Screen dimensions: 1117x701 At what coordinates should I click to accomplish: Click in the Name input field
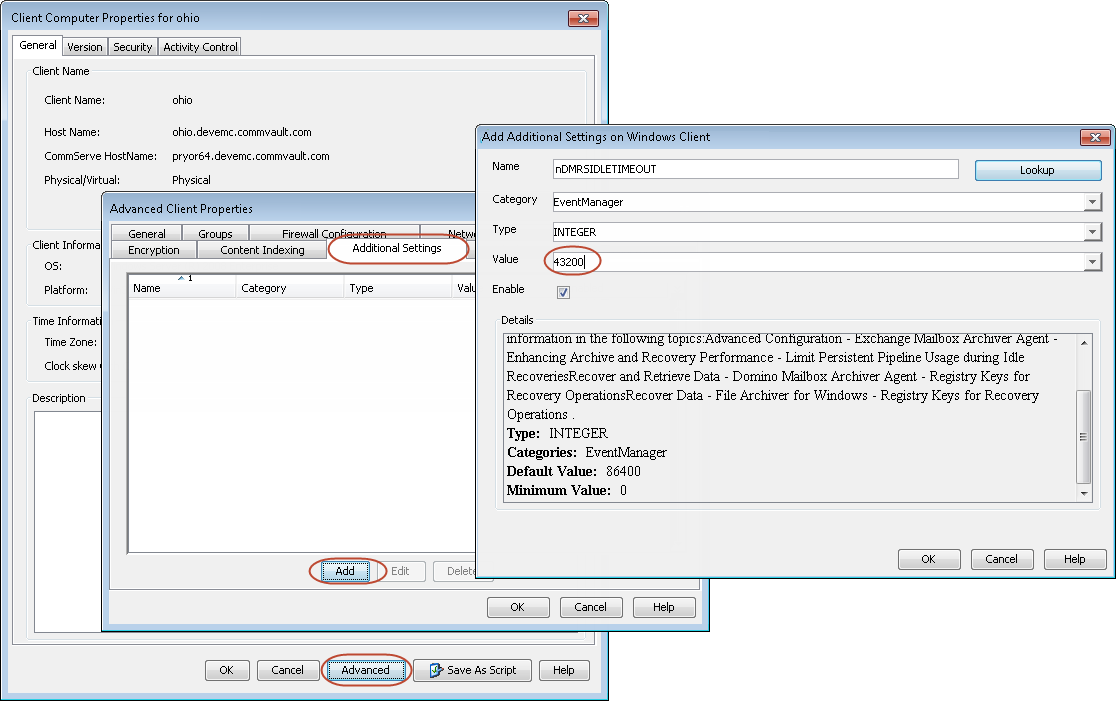click(x=755, y=169)
